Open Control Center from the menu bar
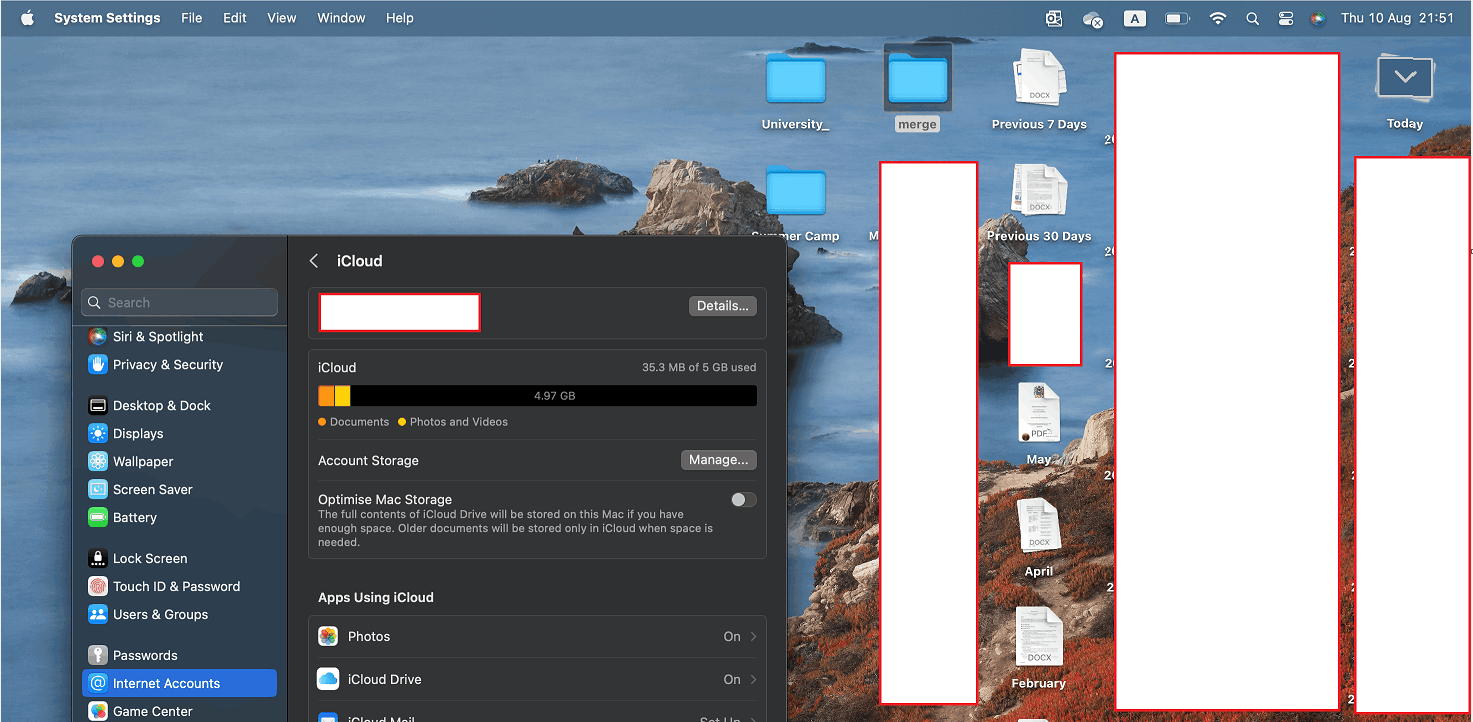Image resolution: width=1473 pixels, height=722 pixels. (x=1286, y=18)
